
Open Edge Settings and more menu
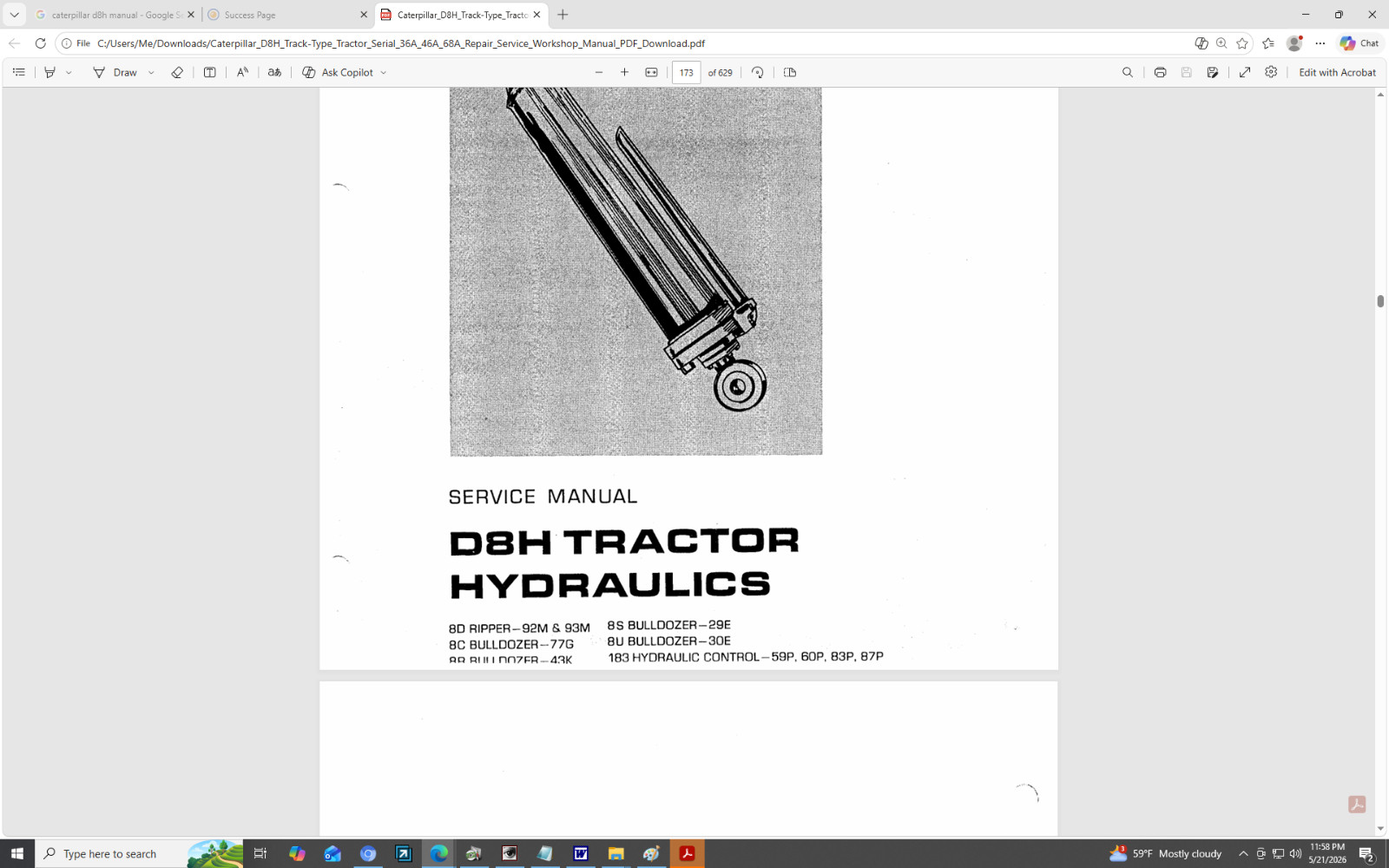coord(1320,43)
